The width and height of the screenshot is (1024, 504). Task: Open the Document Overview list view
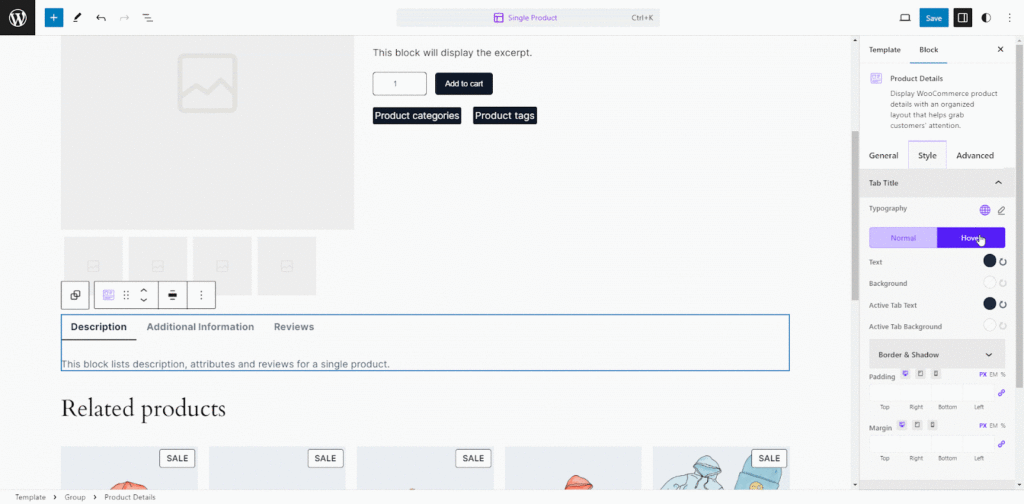[148, 18]
